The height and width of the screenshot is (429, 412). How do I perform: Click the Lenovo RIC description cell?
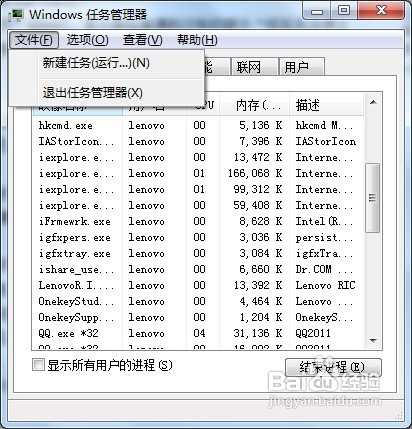click(x=326, y=285)
